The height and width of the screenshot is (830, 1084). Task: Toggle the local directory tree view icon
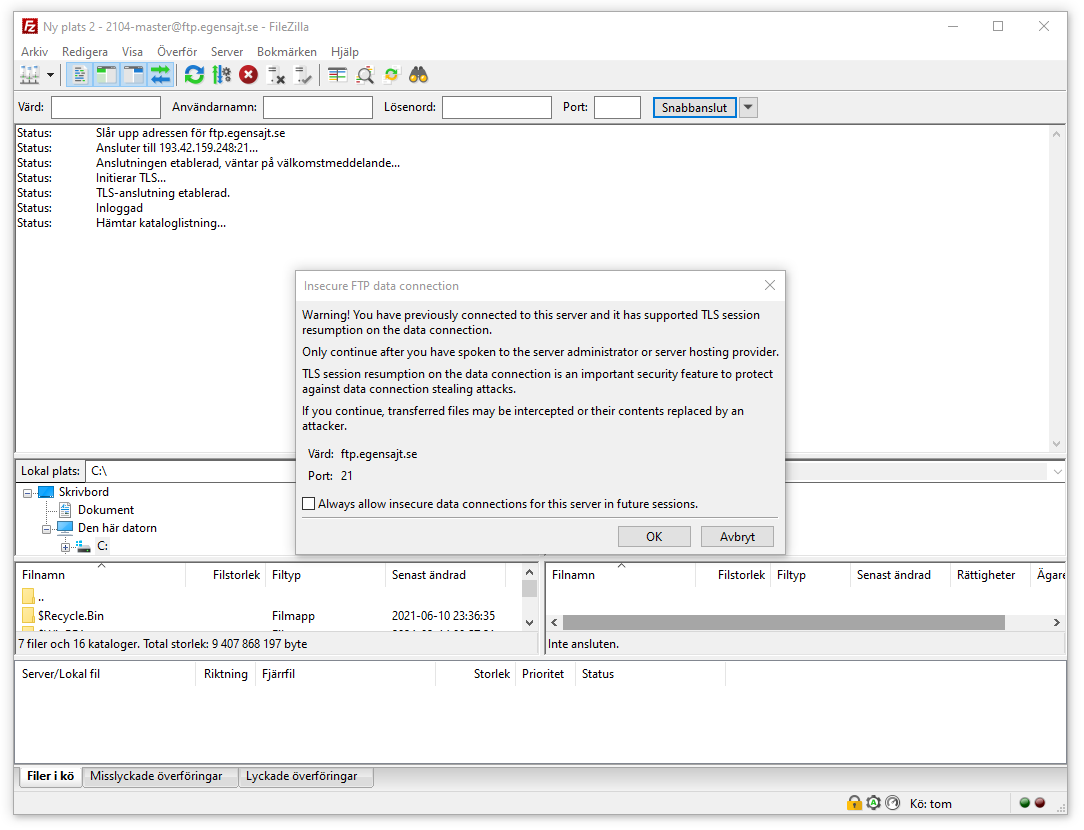pos(107,75)
